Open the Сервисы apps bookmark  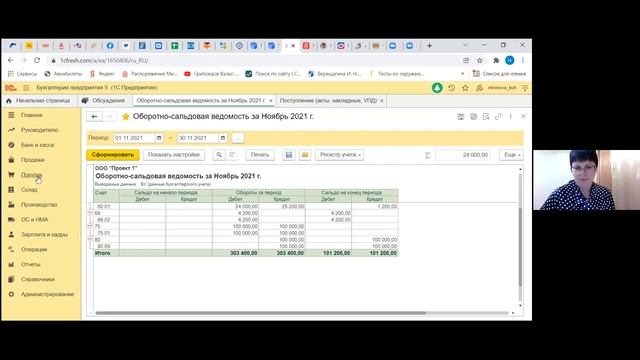[22, 74]
